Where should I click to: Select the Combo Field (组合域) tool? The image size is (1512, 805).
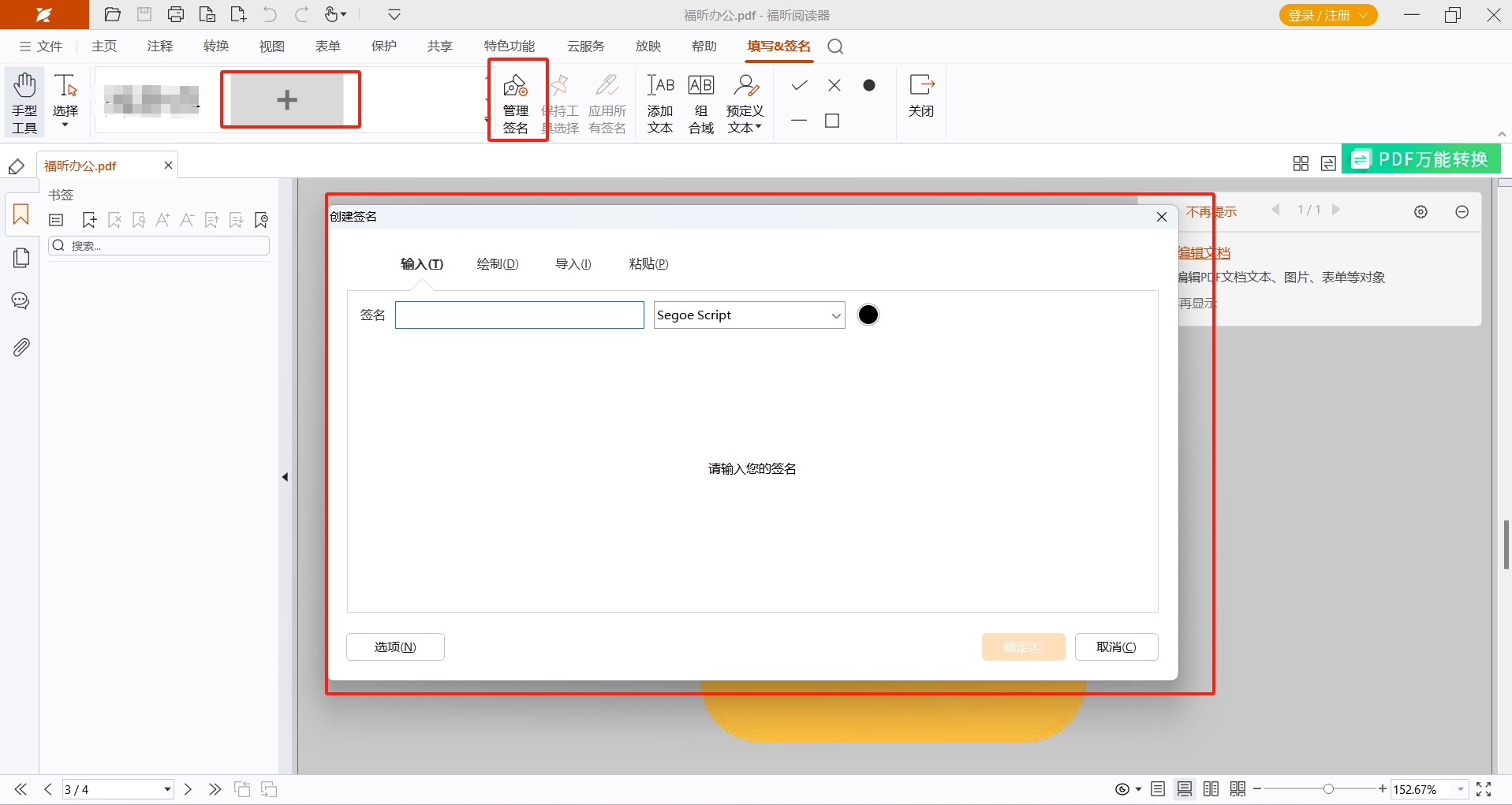[701, 102]
